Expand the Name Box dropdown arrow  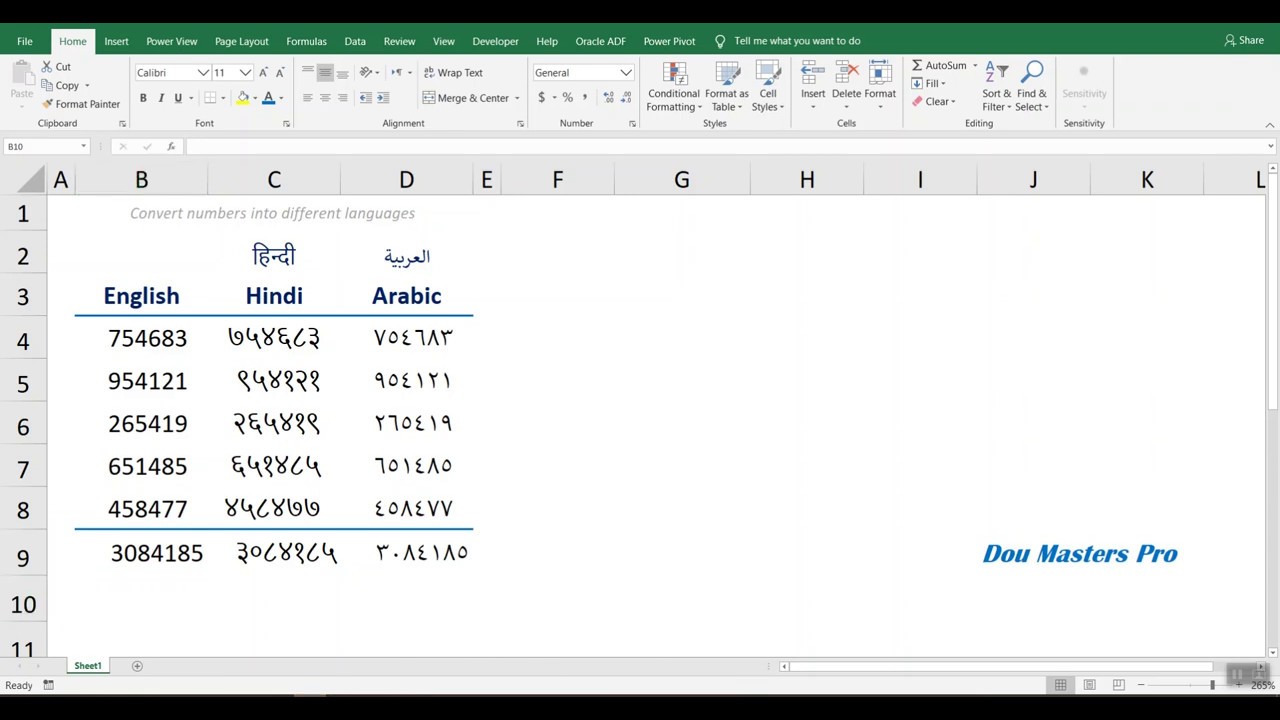click(x=83, y=147)
